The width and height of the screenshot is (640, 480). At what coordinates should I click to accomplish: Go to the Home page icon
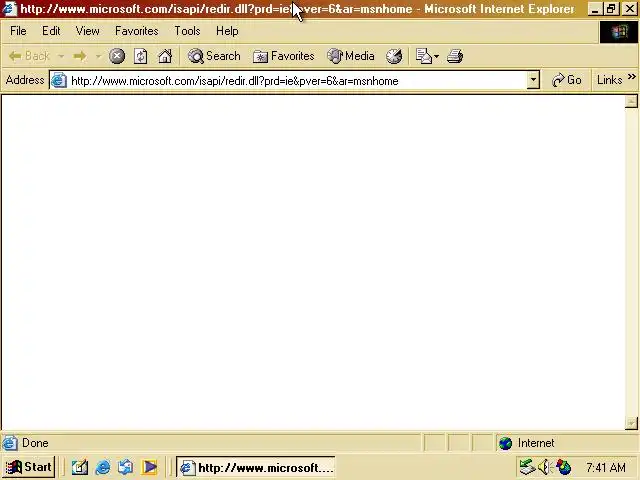[x=165, y=56]
